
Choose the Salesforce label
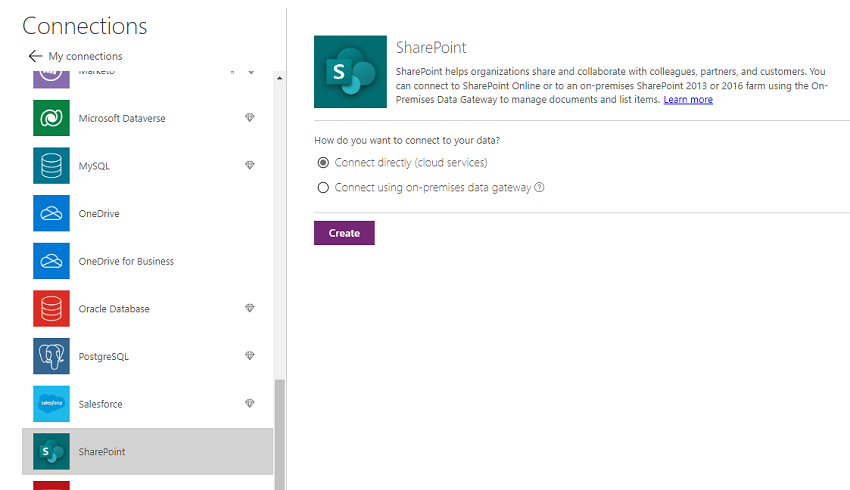click(100, 404)
